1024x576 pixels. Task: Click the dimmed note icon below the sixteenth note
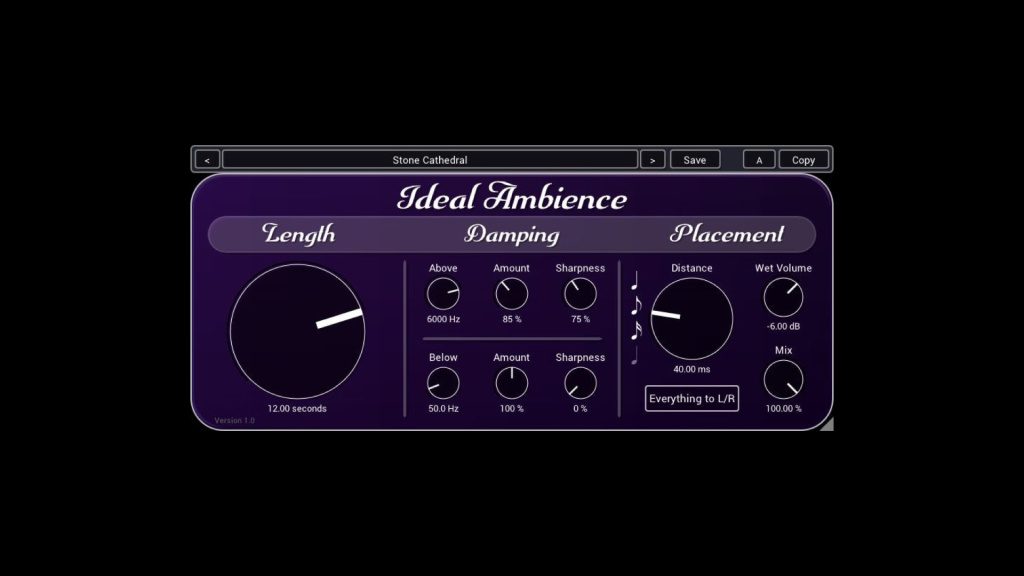[x=636, y=360]
